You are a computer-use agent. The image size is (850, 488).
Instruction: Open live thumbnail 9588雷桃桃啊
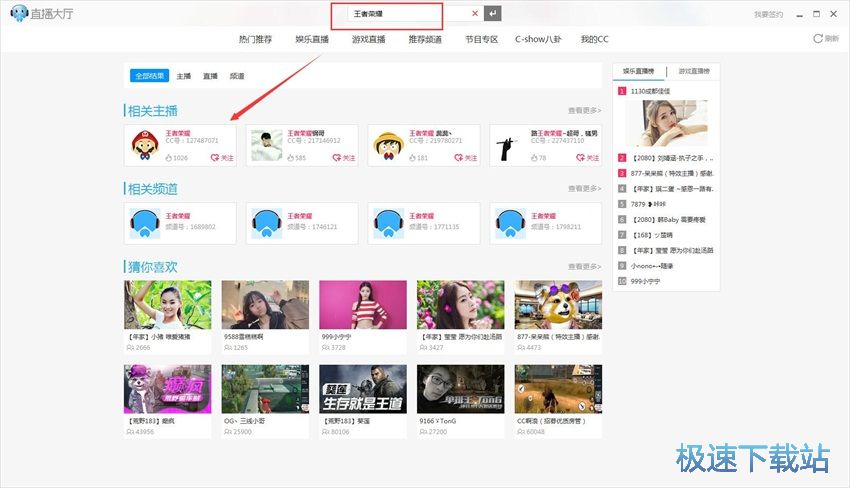pos(265,304)
